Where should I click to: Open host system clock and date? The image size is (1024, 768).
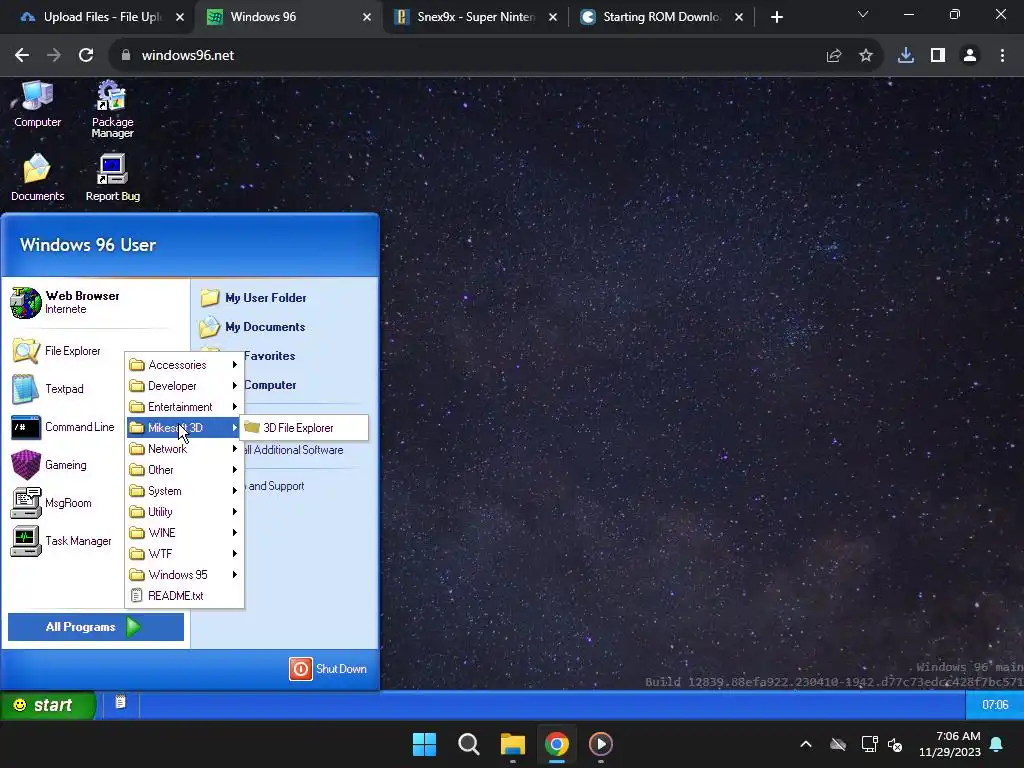click(950, 744)
